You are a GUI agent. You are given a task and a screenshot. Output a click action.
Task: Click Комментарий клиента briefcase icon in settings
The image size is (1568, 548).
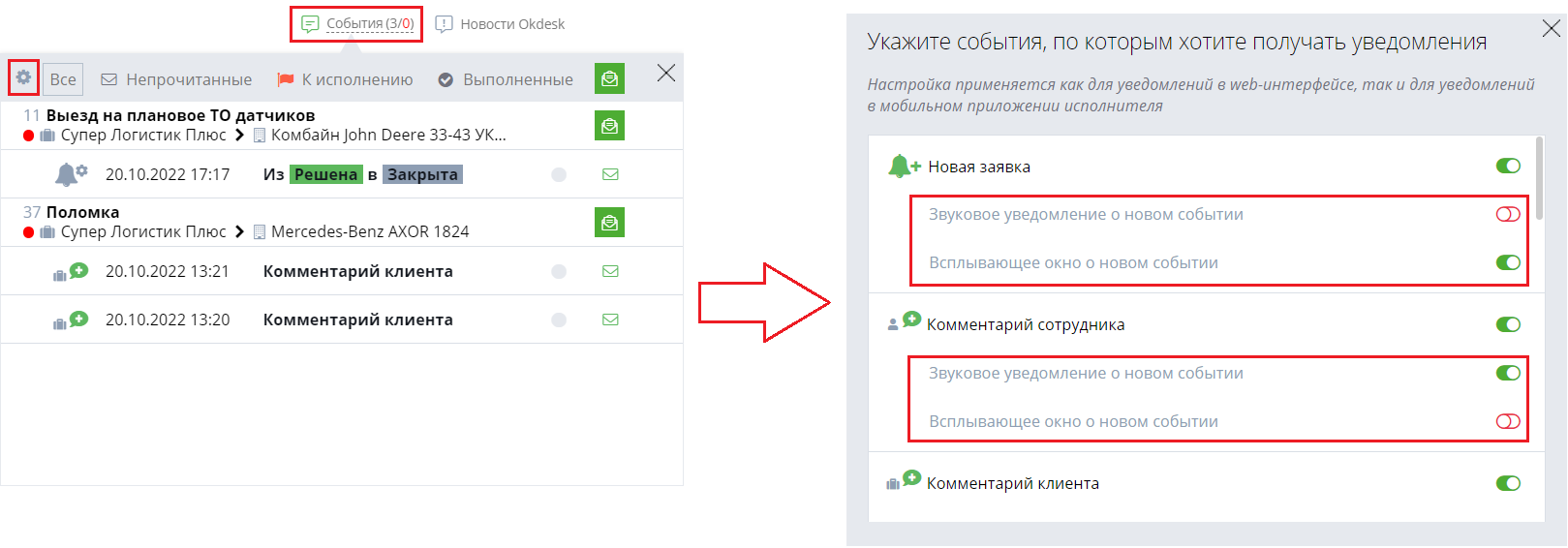[x=904, y=480]
